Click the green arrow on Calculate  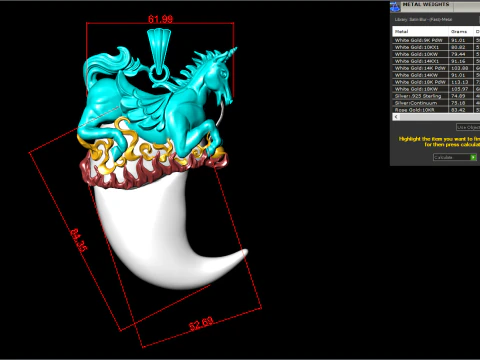coord(473,157)
